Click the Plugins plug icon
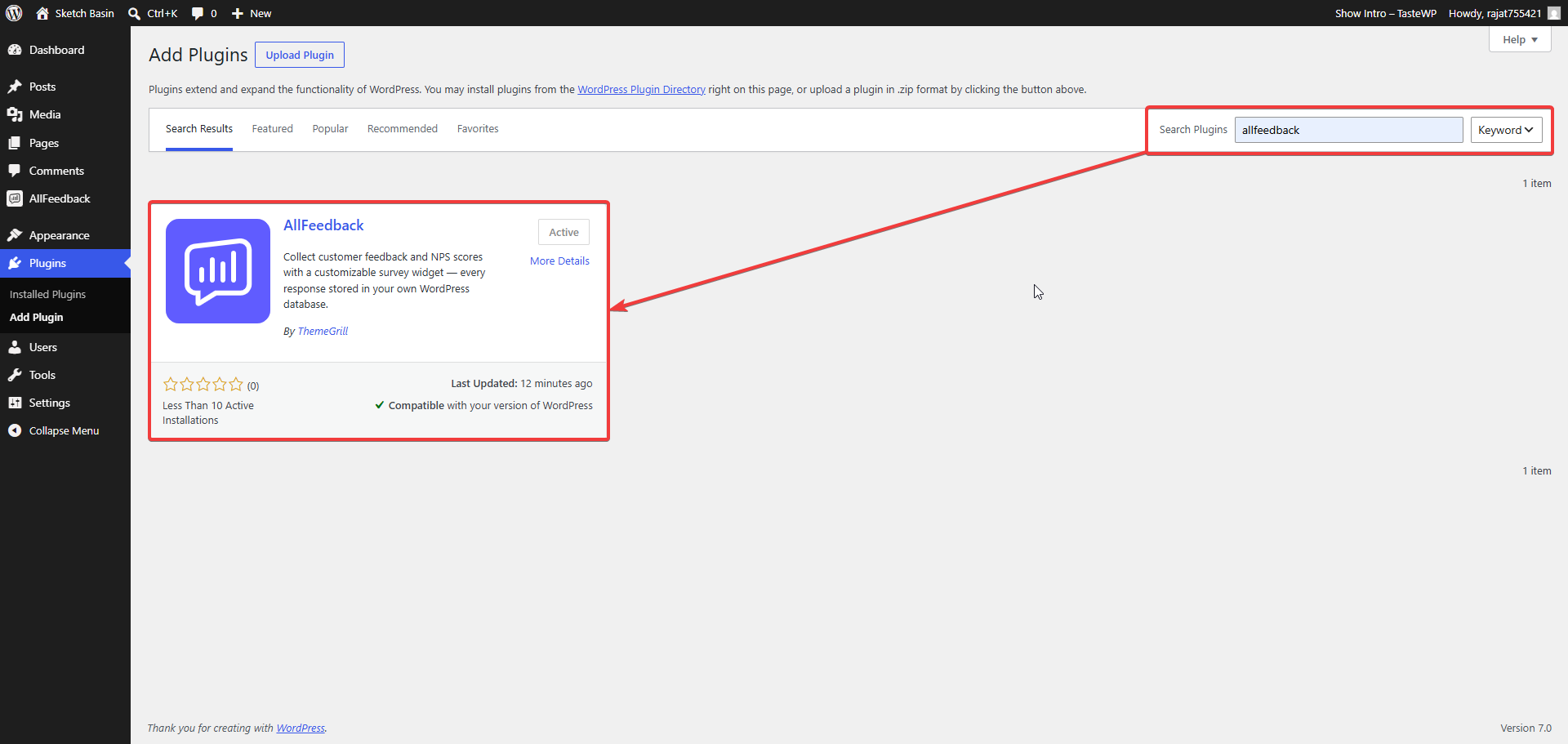Viewport: 1568px width, 744px height. click(15, 263)
